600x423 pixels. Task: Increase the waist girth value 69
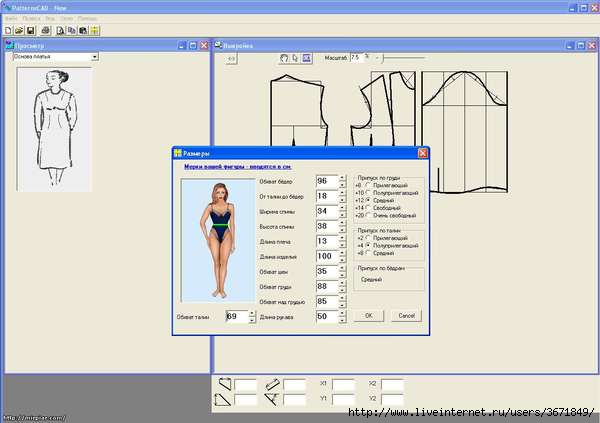[x=252, y=314]
